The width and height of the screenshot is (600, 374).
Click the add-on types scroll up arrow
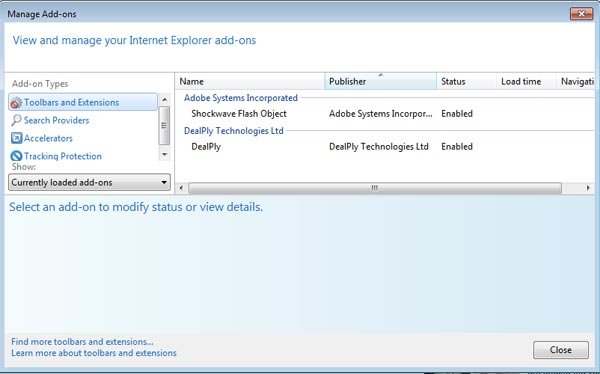(165, 100)
